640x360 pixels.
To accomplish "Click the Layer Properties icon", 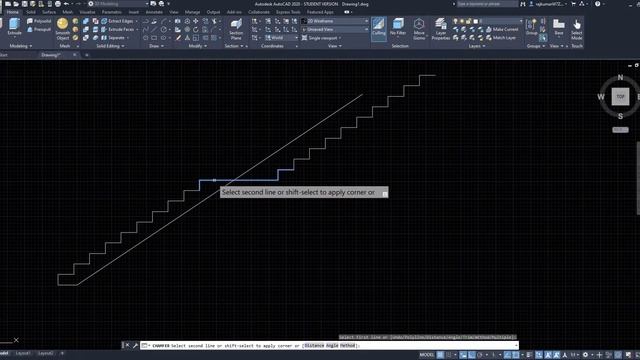I will click(440, 29).
